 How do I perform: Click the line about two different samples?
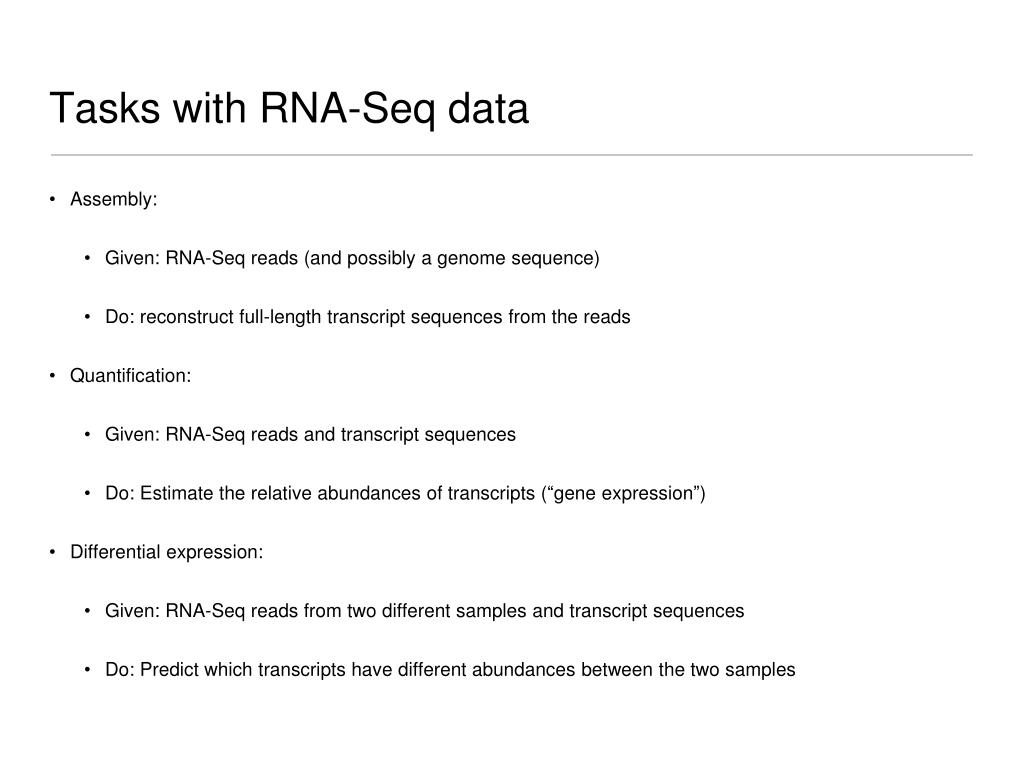424,611
